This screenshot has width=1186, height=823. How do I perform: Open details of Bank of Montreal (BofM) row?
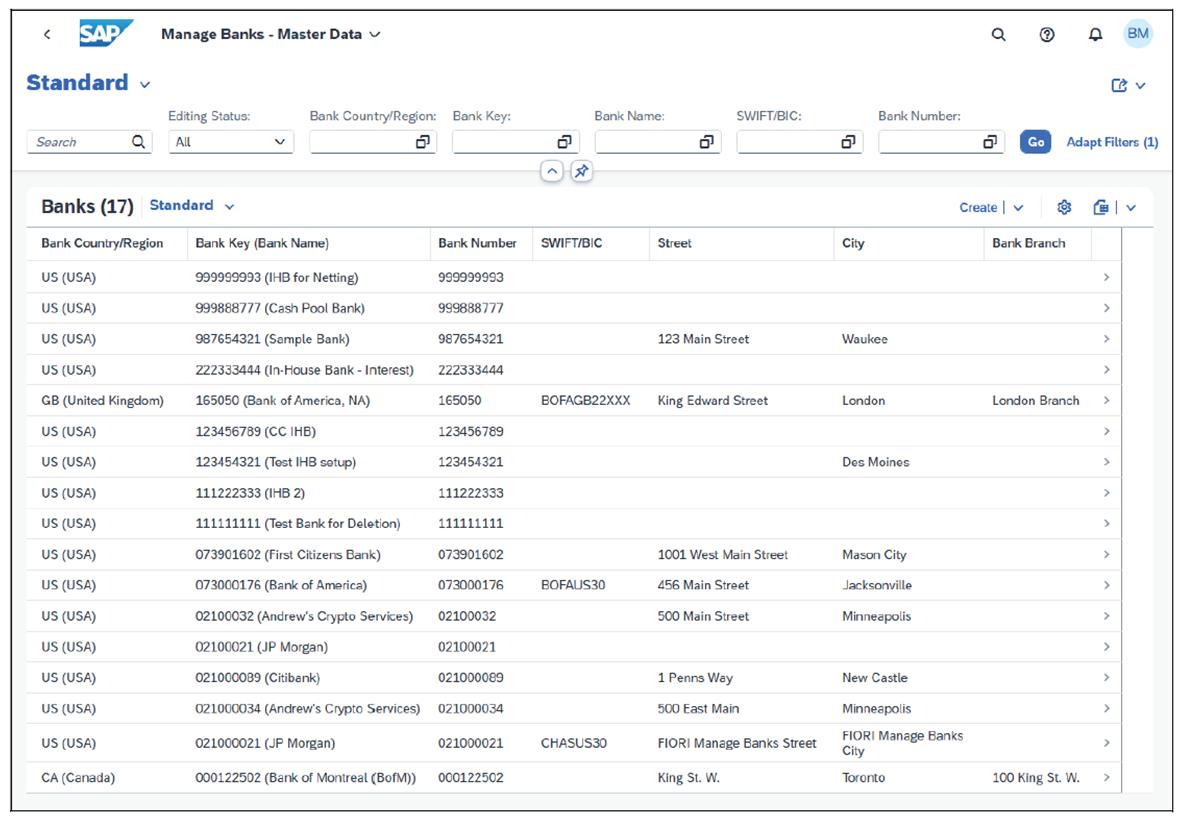coord(1106,777)
